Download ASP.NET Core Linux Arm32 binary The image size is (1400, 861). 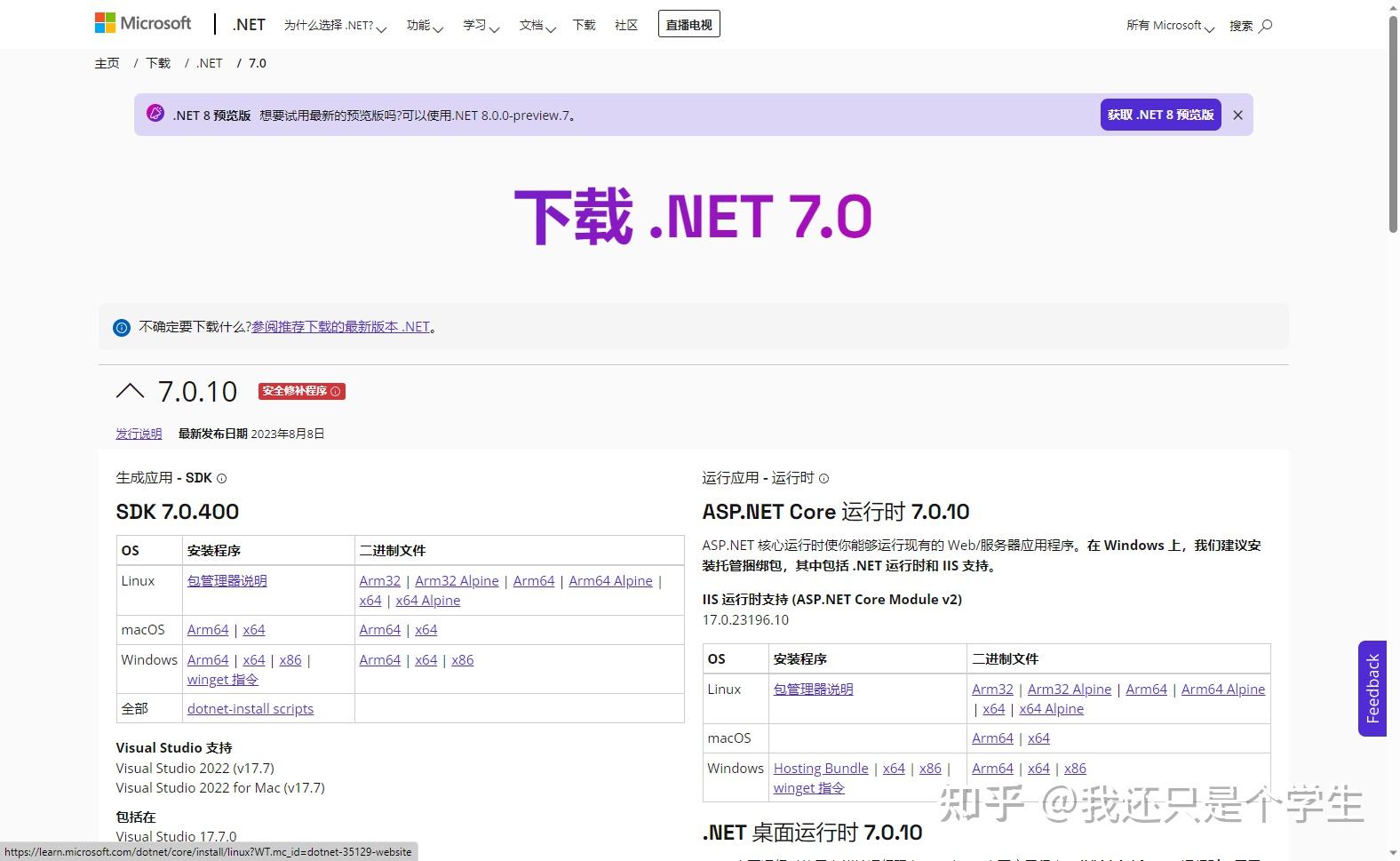[992, 690]
